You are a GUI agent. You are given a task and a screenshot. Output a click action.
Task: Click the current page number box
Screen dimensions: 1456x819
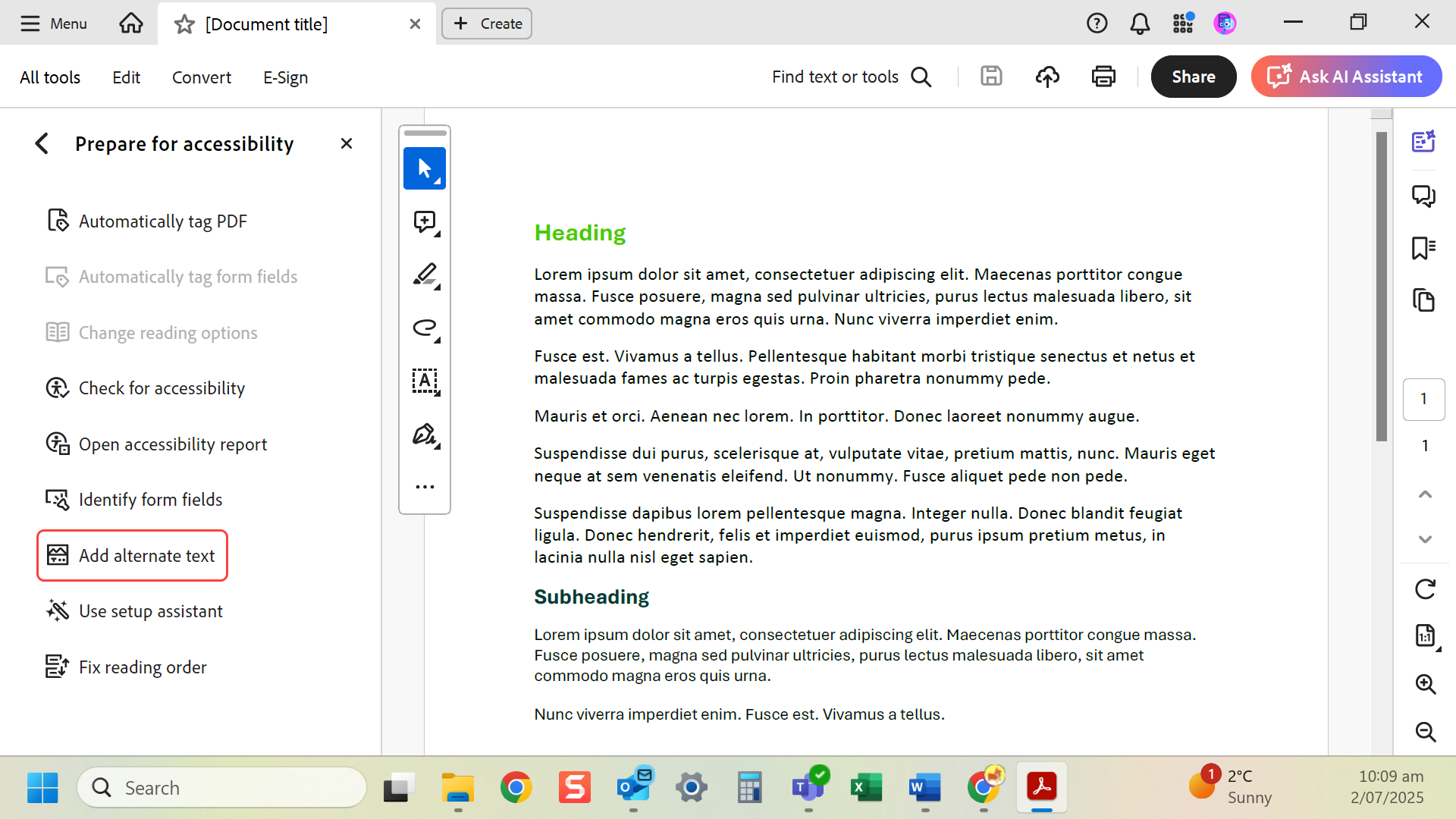coord(1423,399)
